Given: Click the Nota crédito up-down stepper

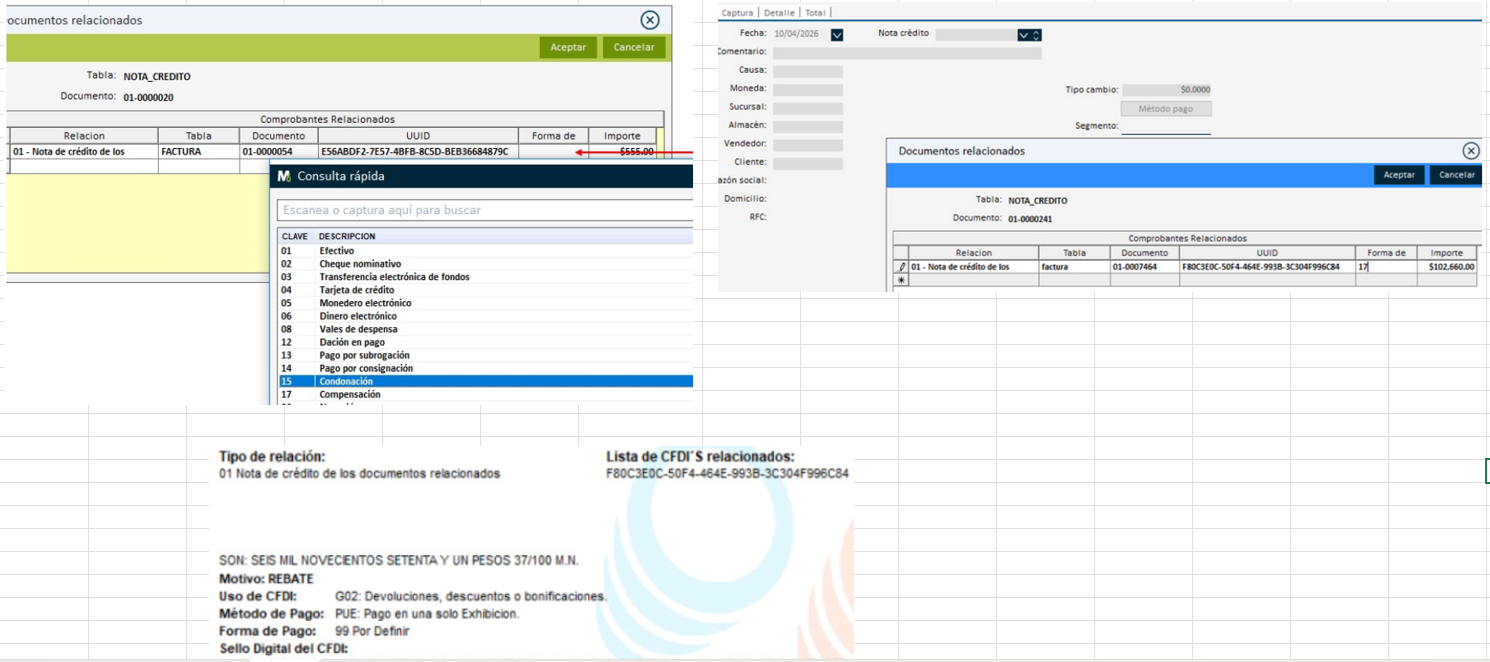Looking at the screenshot, I should pos(1036,35).
